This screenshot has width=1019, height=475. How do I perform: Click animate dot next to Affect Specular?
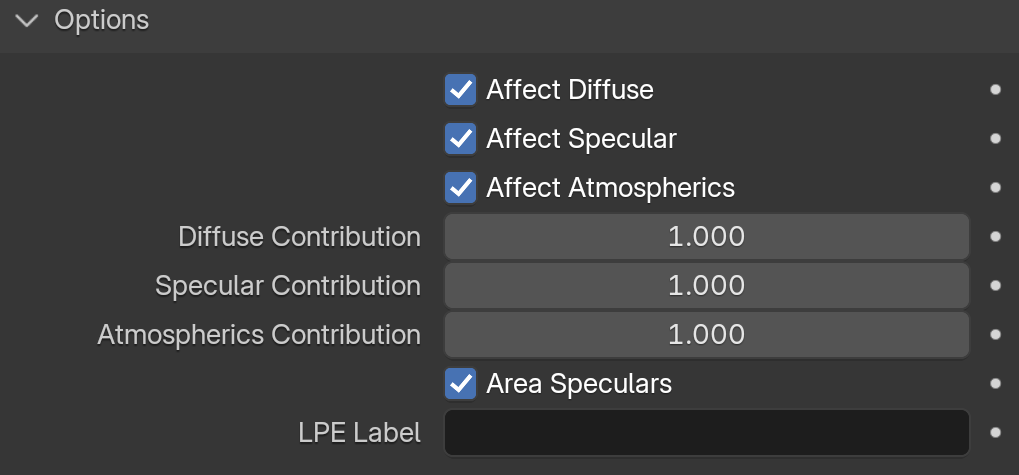(995, 139)
